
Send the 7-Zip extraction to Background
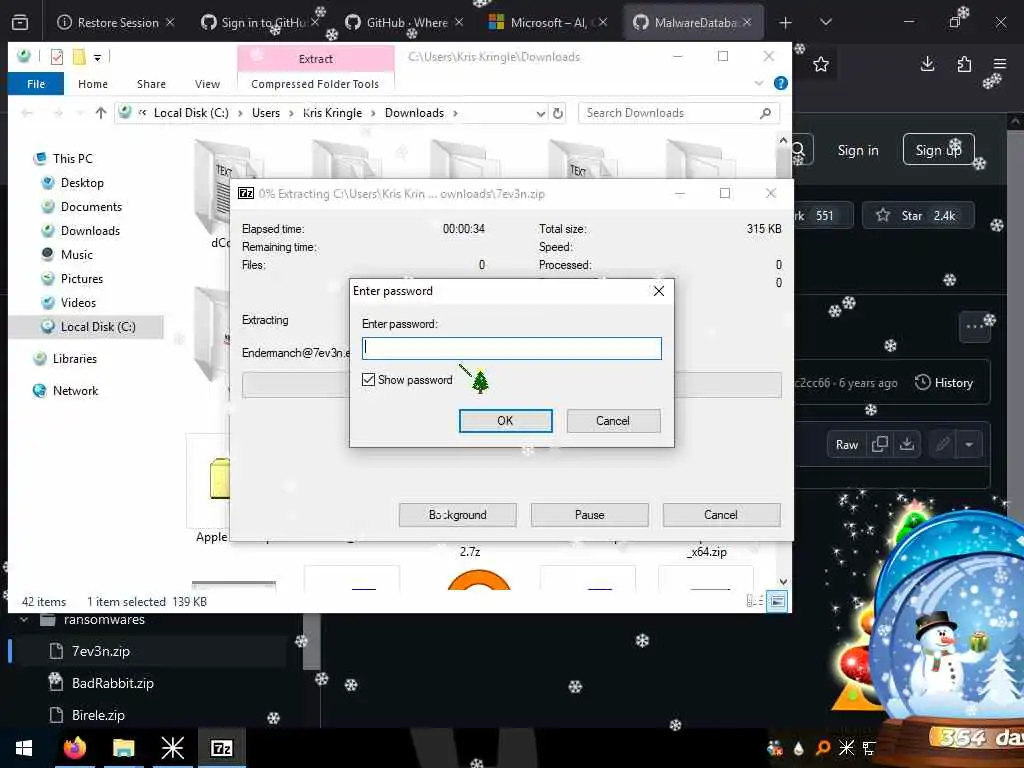tap(458, 515)
